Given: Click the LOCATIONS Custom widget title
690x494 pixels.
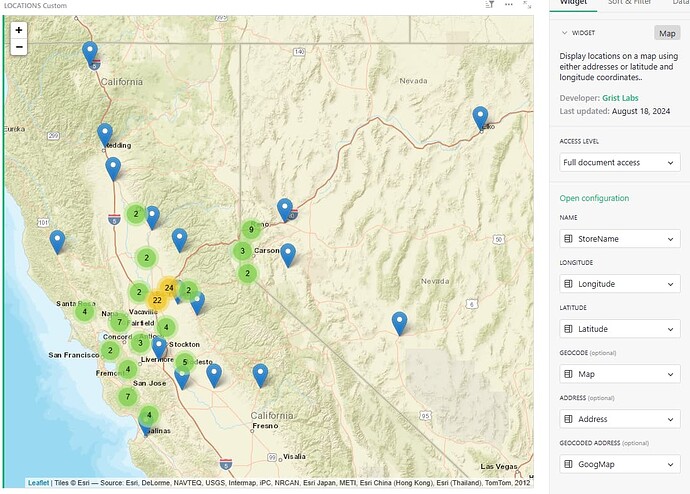Looking at the screenshot, I should [x=35, y=5].
